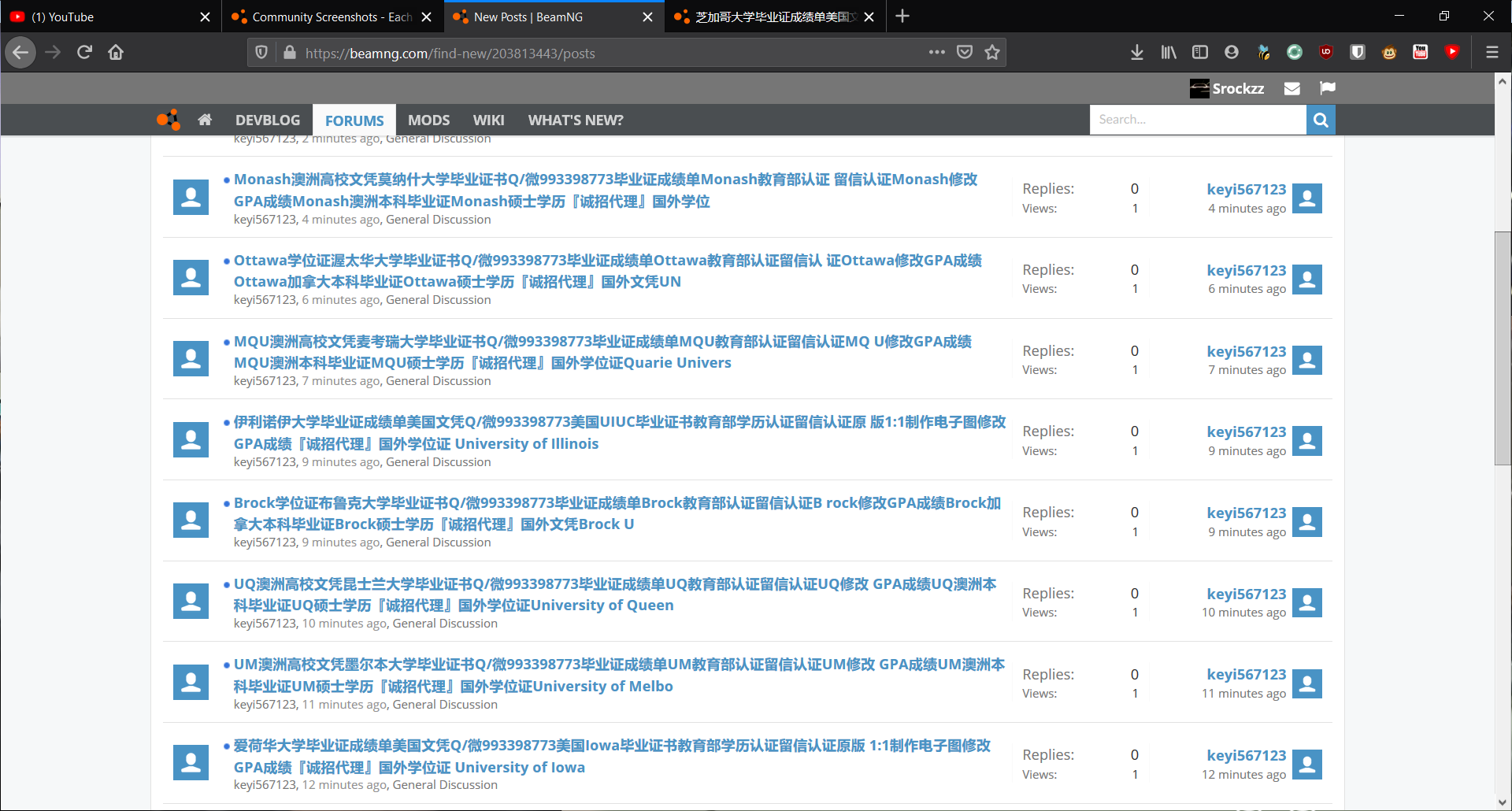Open the uBlock Origin extension
This screenshot has width=1512, height=811.
point(1326,53)
